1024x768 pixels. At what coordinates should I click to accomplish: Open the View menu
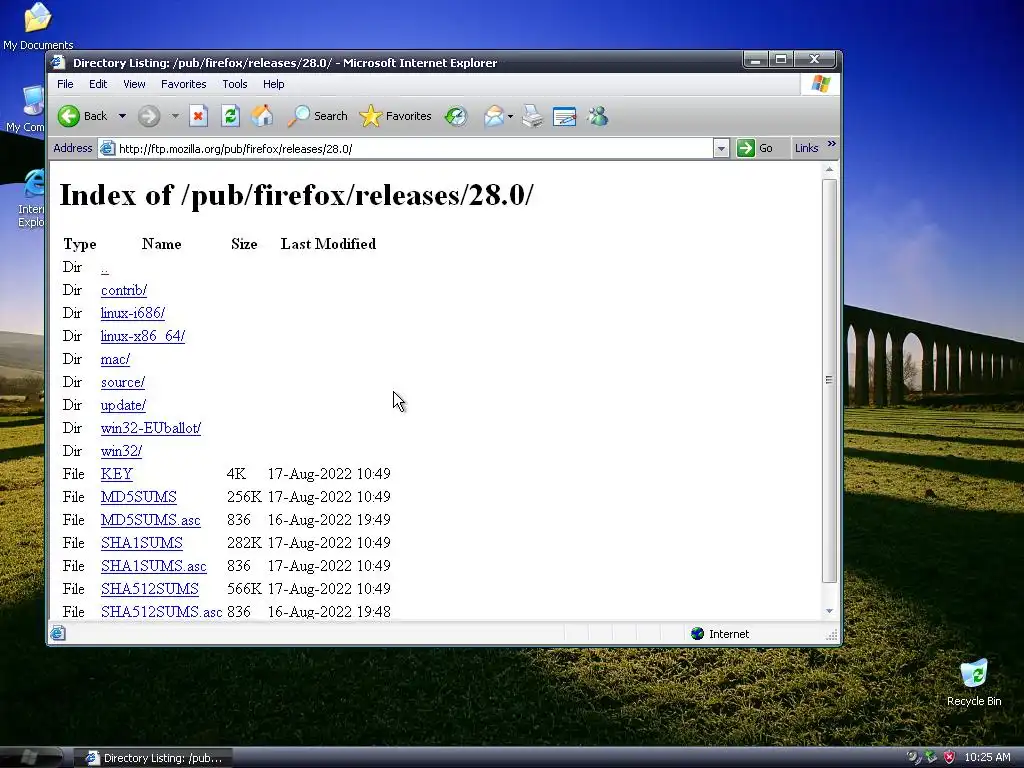[135, 84]
